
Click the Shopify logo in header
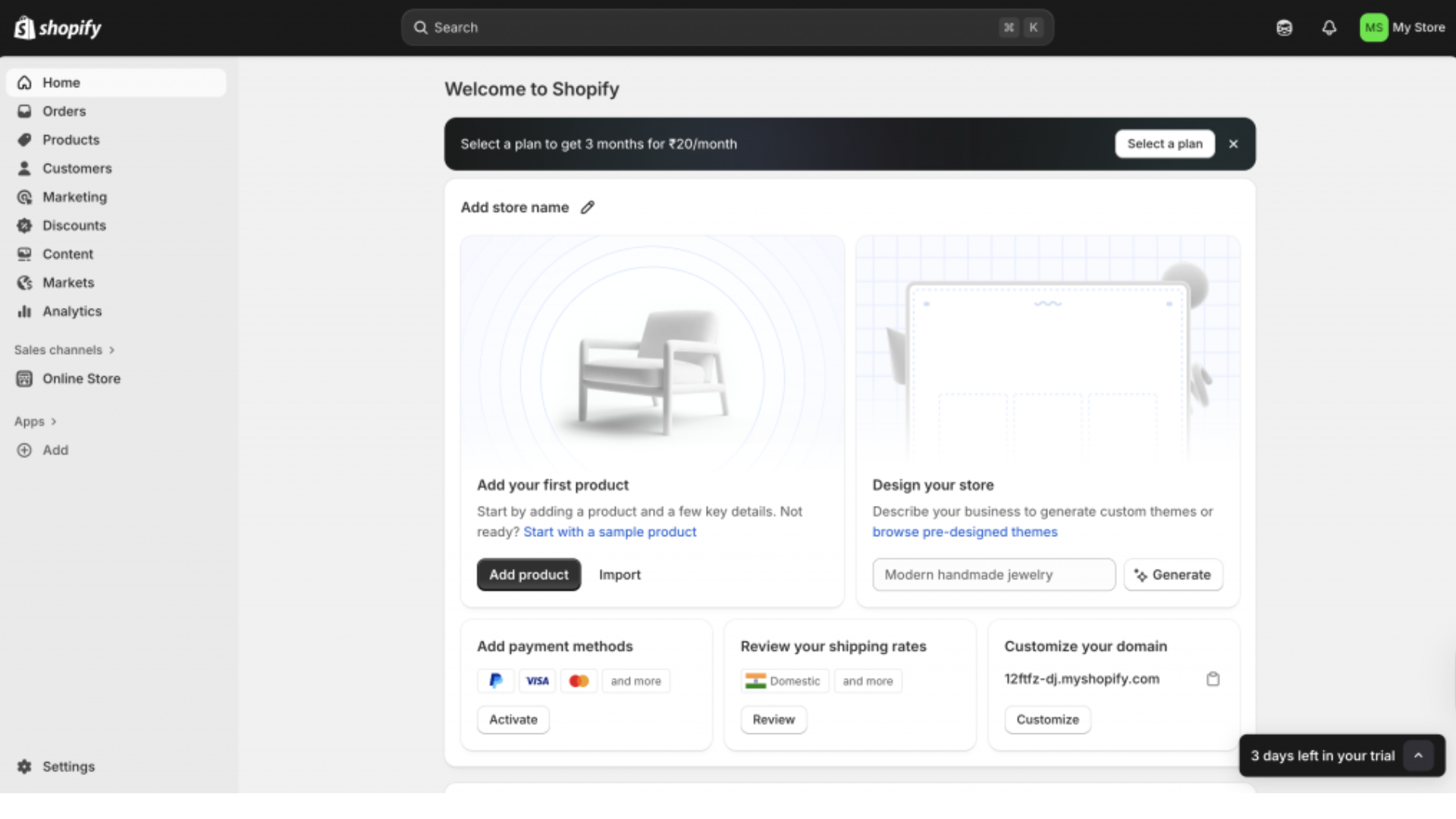(x=58, y=28)
